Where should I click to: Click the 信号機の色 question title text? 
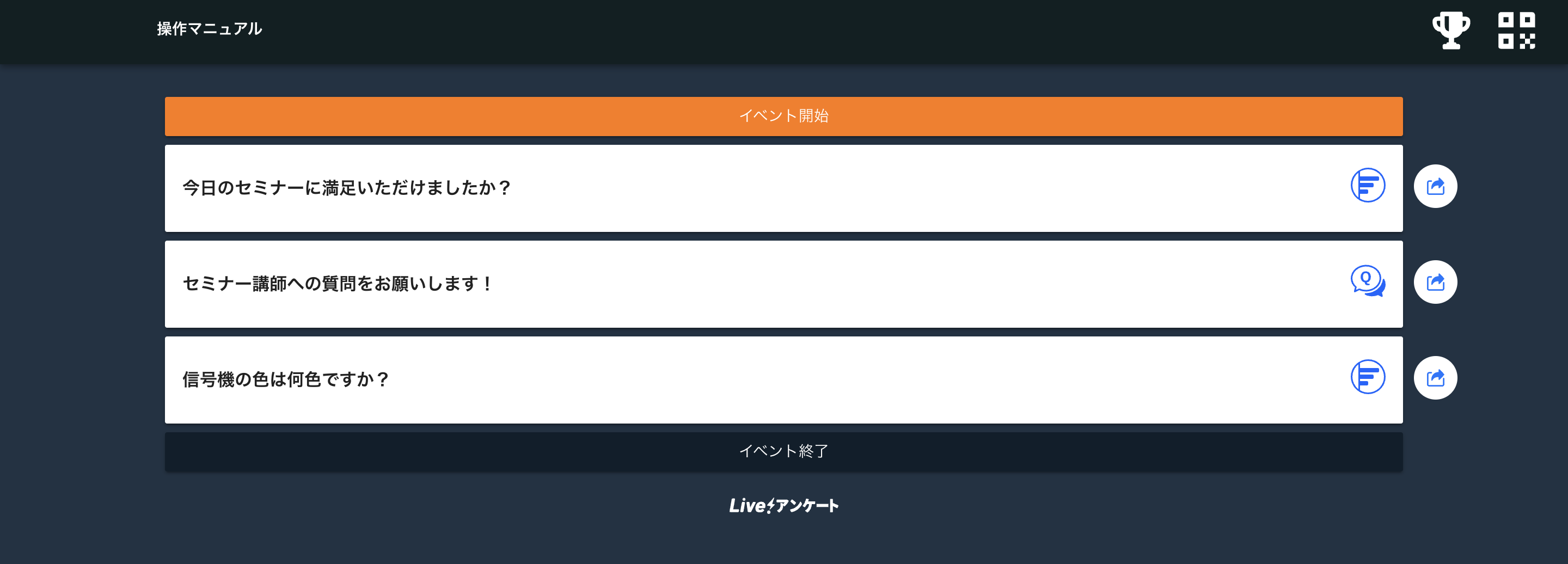pyautogui.click(x=286, y=379)
